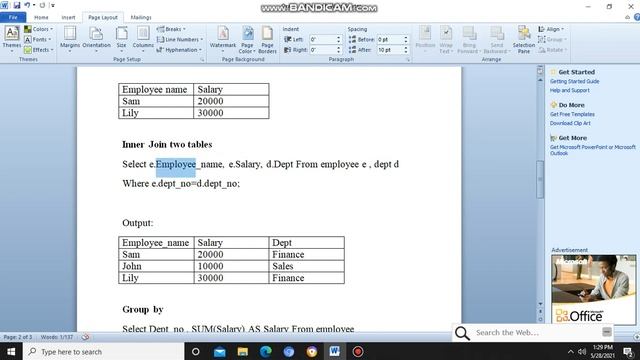Image resolution: width=640 pixels, height=360 pixels.
Task: Open the Hyphenation dropdown
Action: pos(179,50)
